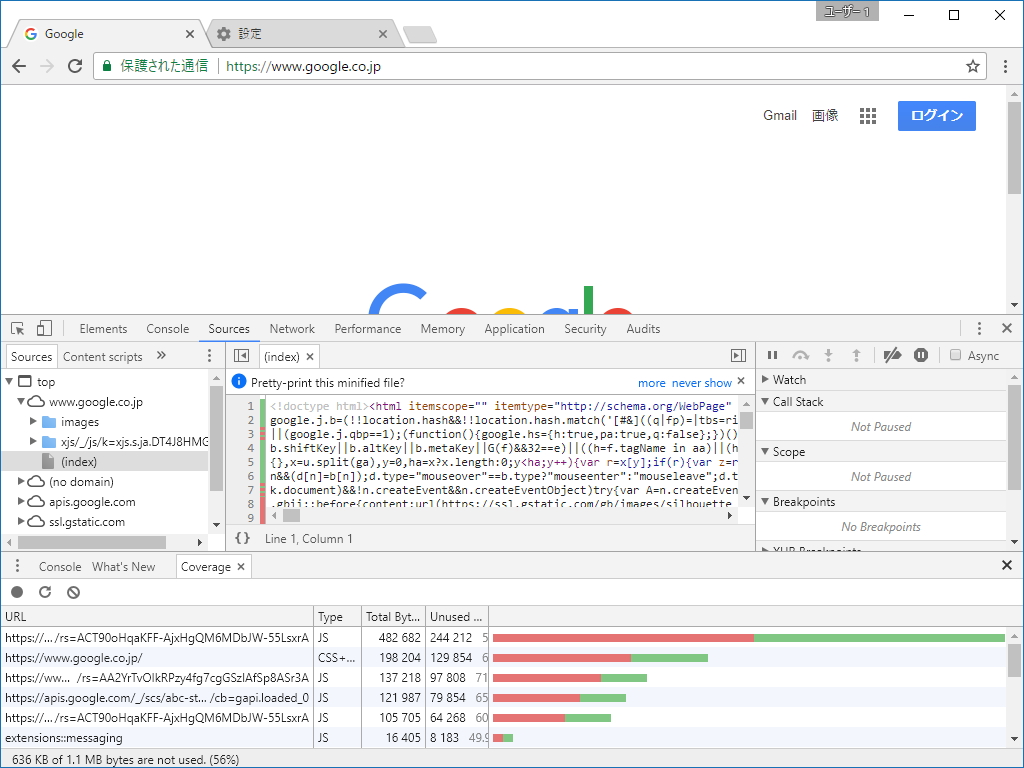Collapse the Breakpoints section
This screenshot has width=1024, height=768.
(765, 502)
